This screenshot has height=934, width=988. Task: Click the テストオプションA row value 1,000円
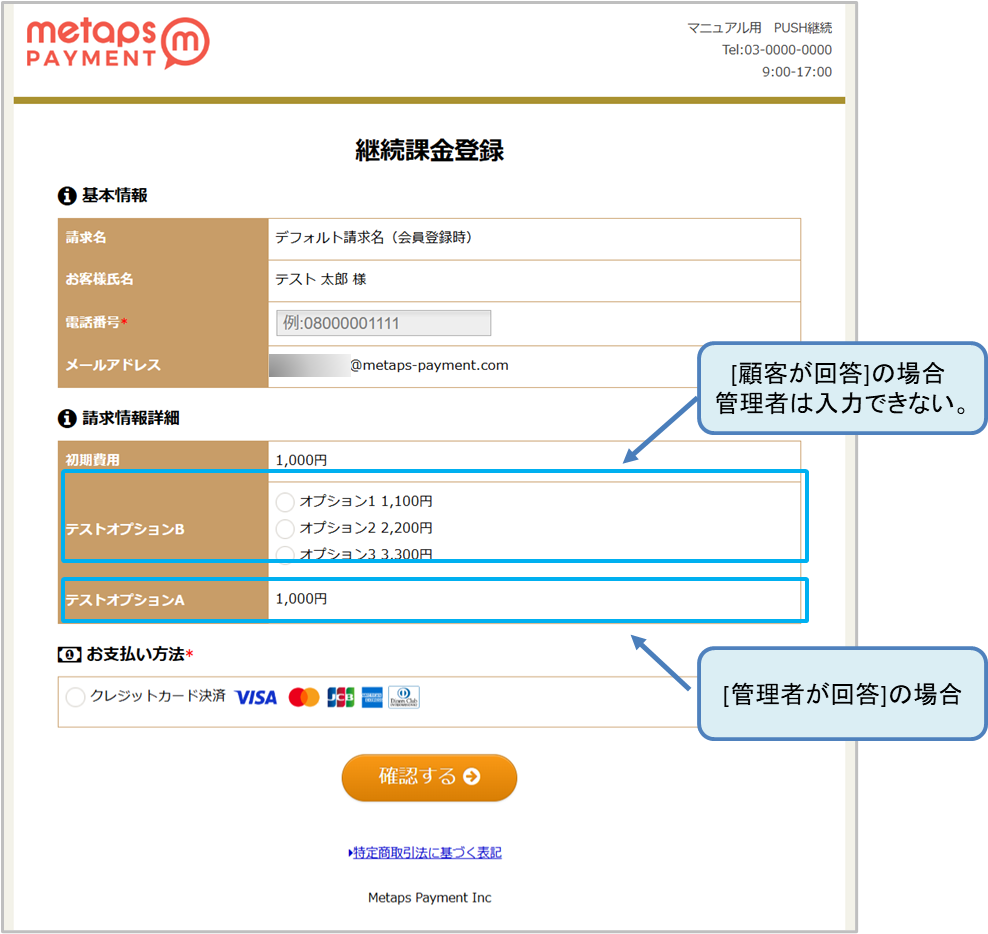[301, 599]
